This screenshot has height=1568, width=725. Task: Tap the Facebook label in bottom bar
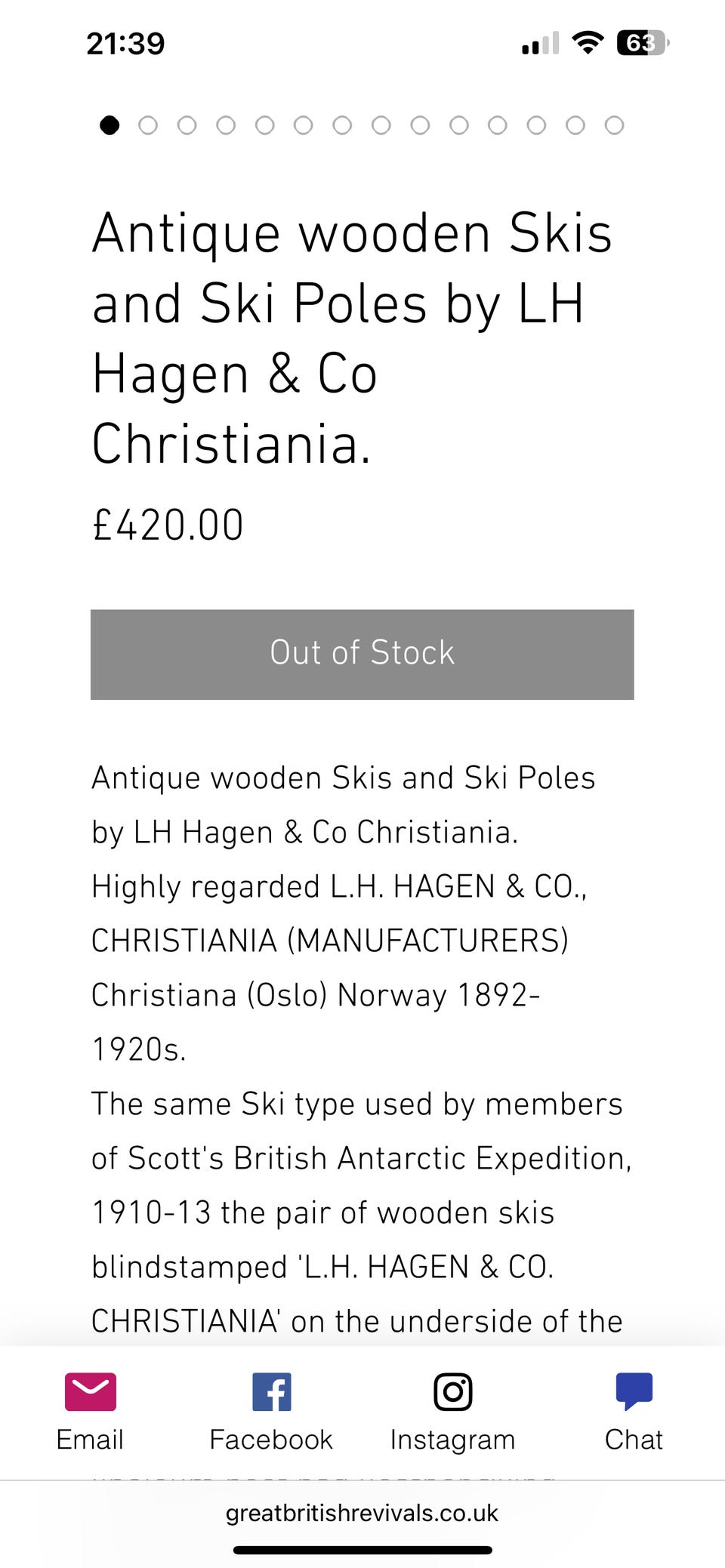pos(271,1440)
